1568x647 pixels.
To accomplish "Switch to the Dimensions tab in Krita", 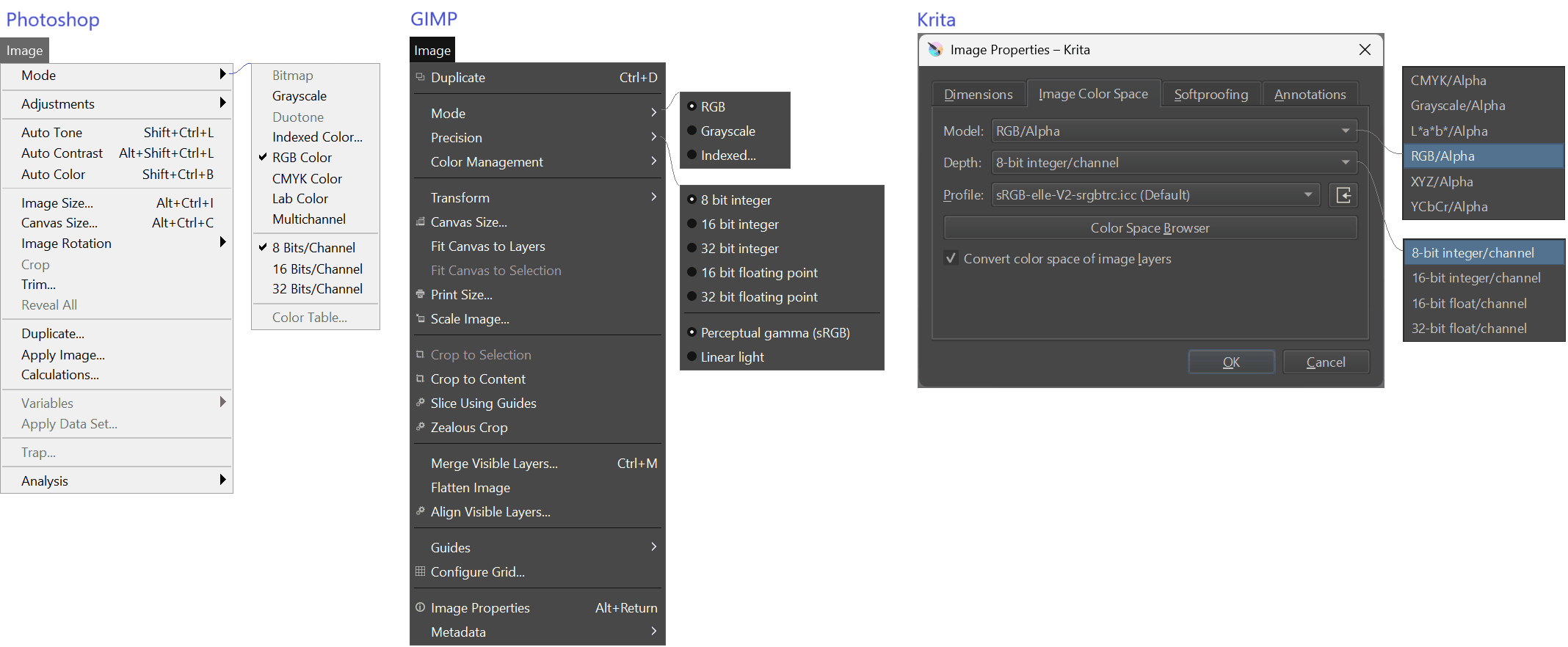I will click(979, 94).
